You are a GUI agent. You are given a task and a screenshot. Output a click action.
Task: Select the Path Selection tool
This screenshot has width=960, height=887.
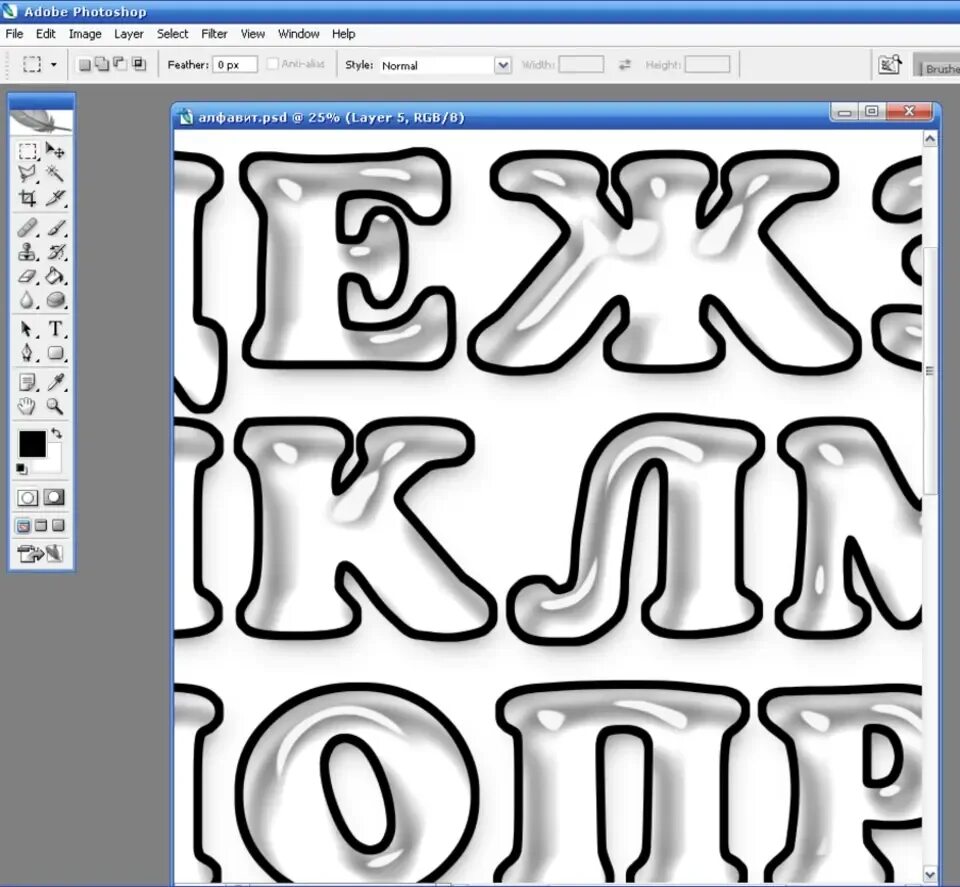[27, 329]
